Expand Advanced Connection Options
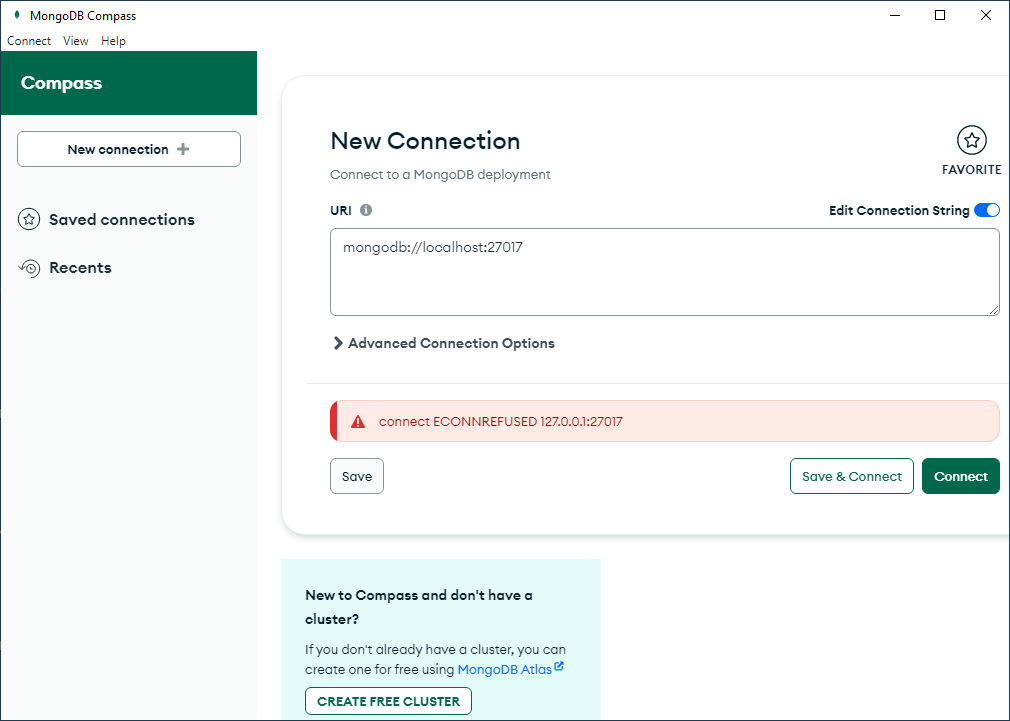Screen dimensions: 1010x721 [x=443, y=343]
